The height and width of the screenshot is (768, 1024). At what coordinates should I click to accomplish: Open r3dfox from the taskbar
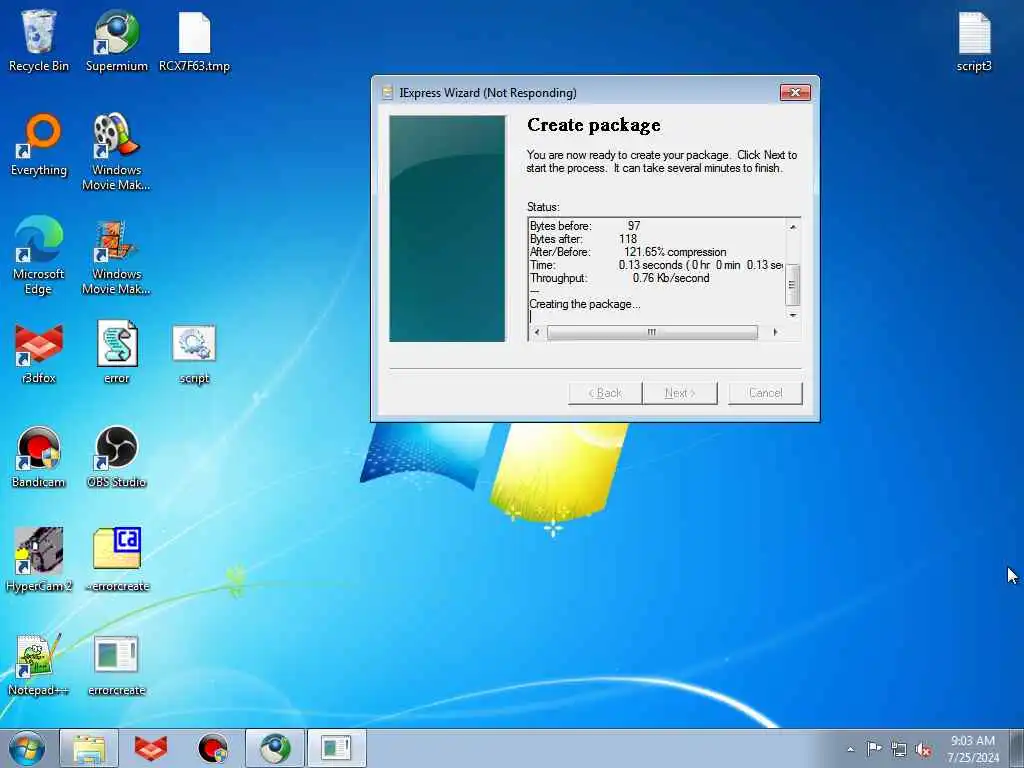tap(151, 748)
